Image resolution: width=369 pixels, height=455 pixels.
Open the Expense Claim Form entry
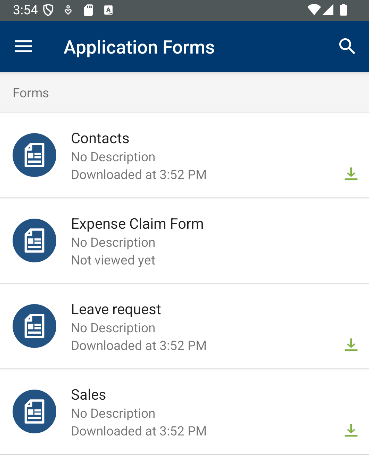[184, 241]
